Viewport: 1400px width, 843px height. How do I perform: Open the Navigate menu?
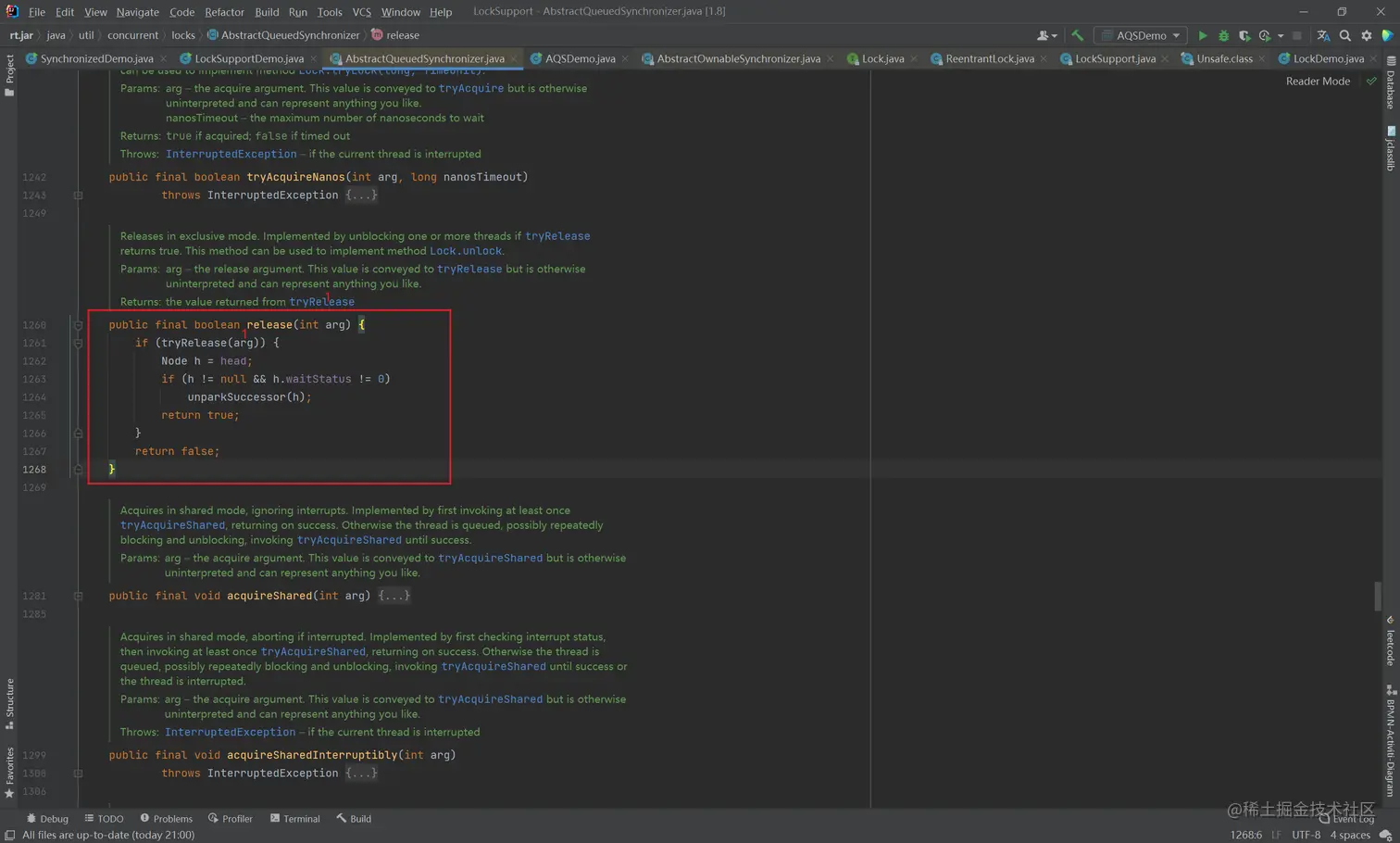click(x=137, y=12)
